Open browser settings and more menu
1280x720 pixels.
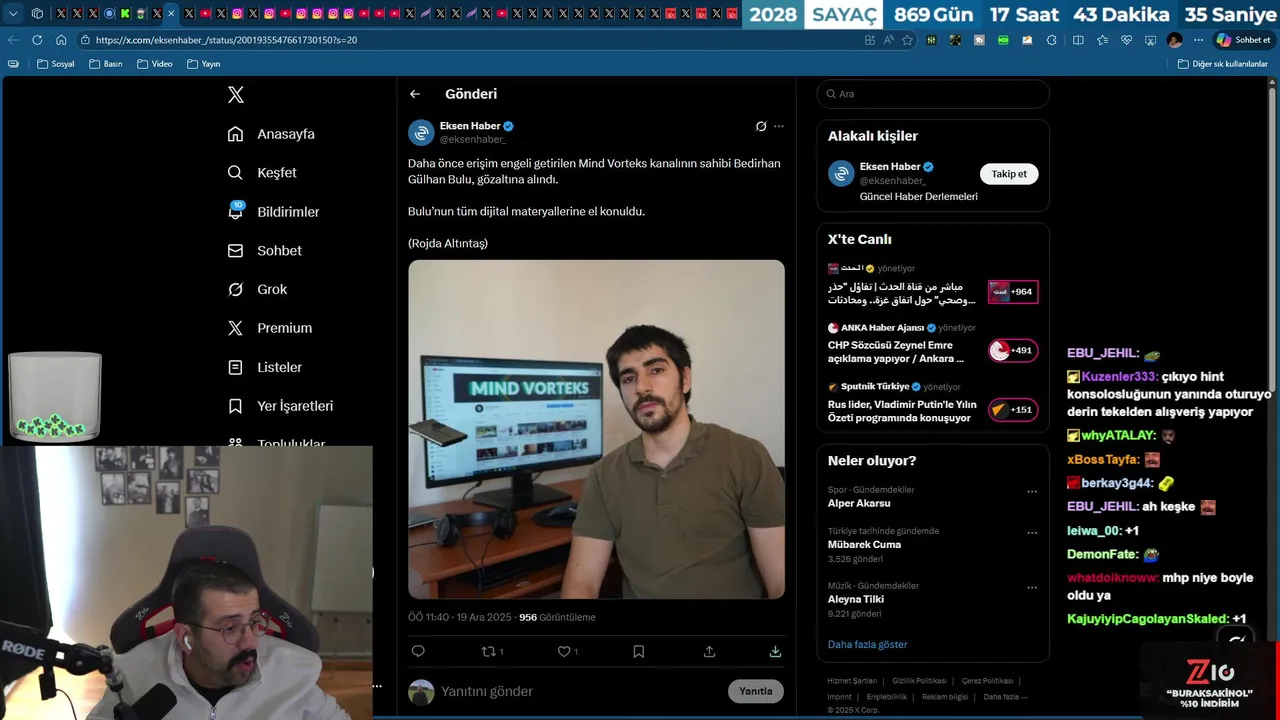click(x=1198, y=40)
